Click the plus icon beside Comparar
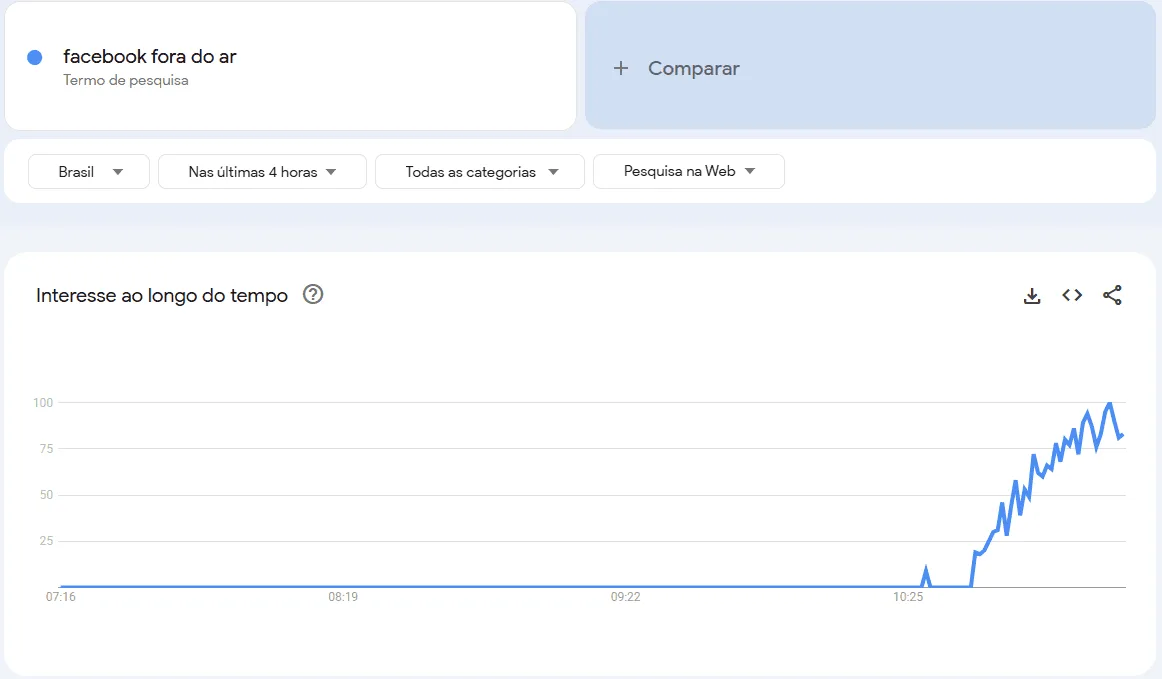The image size is (1162, 679). [x=621, y=68]
